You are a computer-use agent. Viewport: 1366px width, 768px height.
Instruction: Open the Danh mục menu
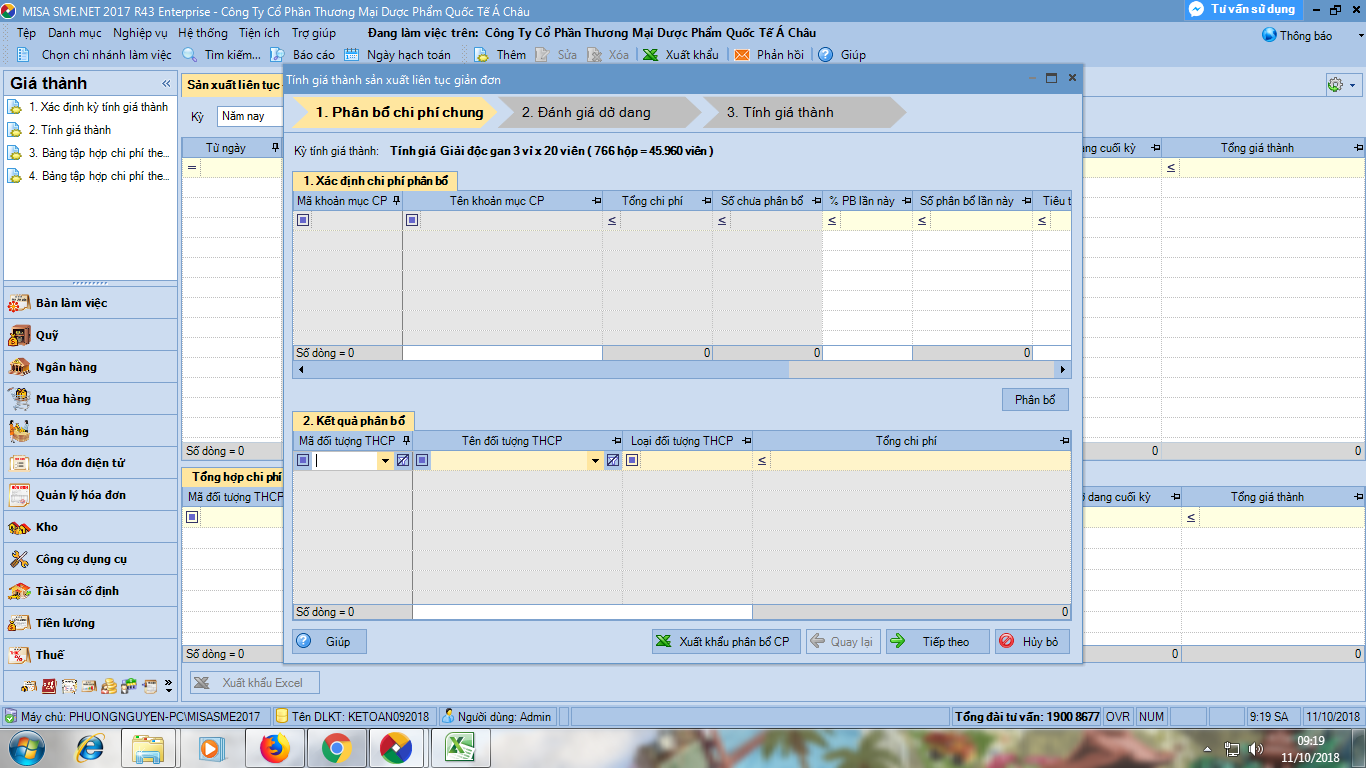coord(75,33)
